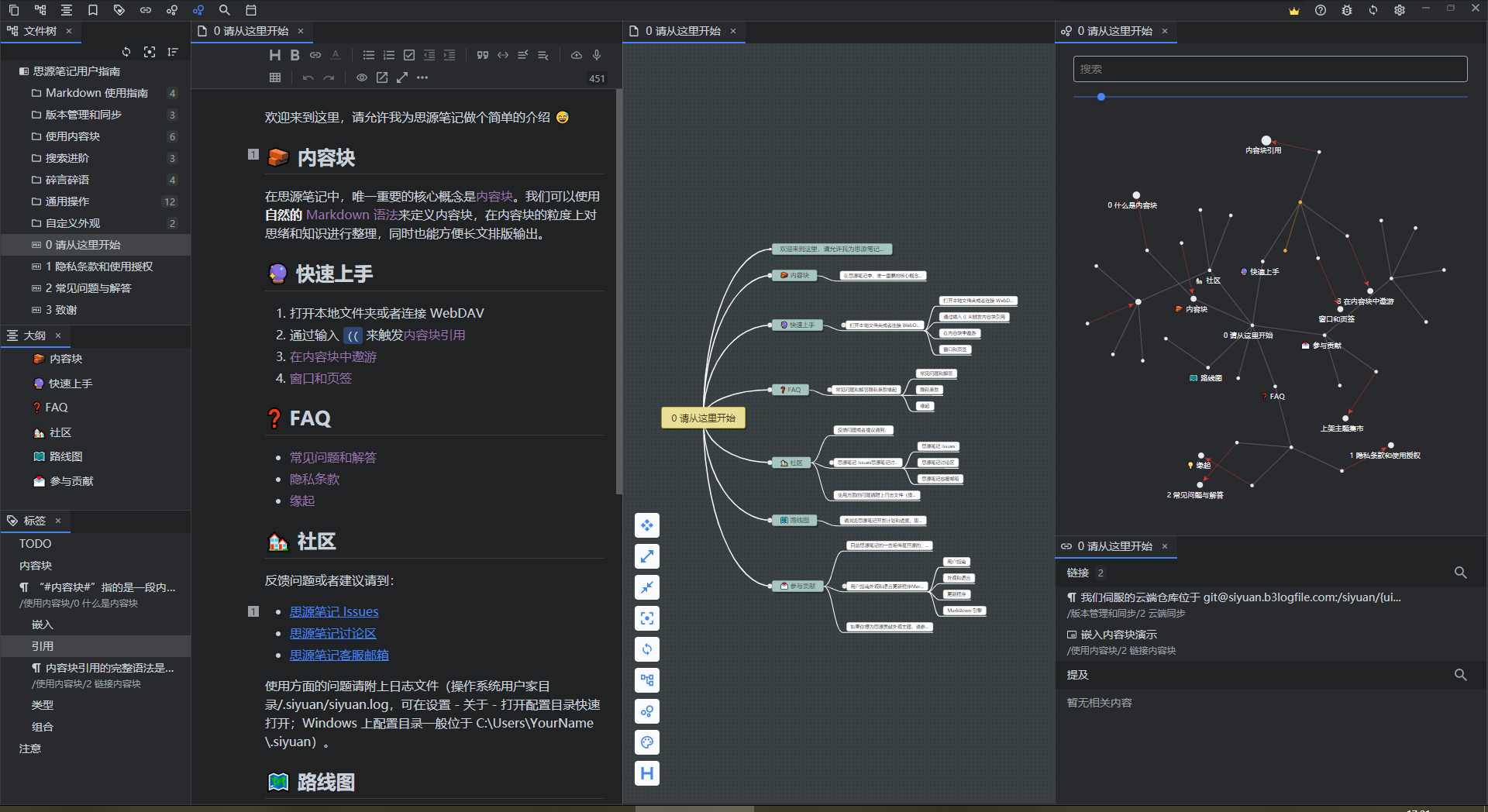The image size is (1488, 812).
Task: Toggle mind map collapse arrows button
Action: pyautogui.click(x=647, y=587)
